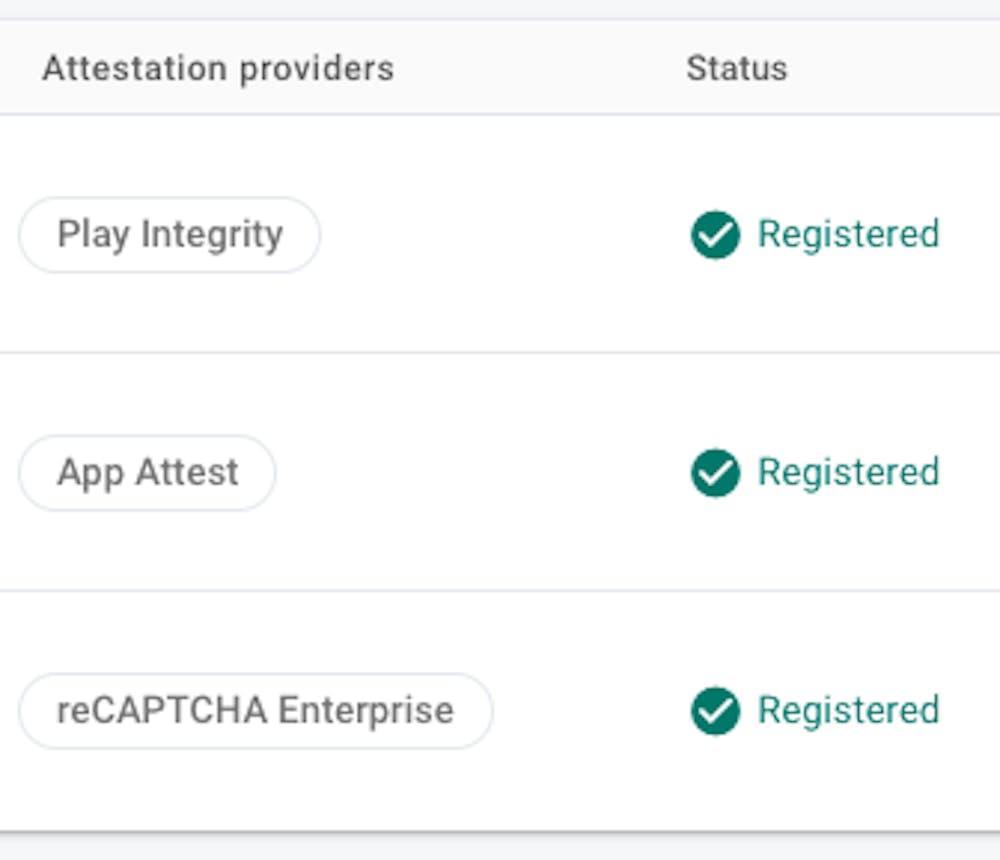Image resolution: width=1000 pixels, height=860 pixels.
Task: Select the reCAPTCHA Enterprise provider chip
Action: [x=255, y=711]
